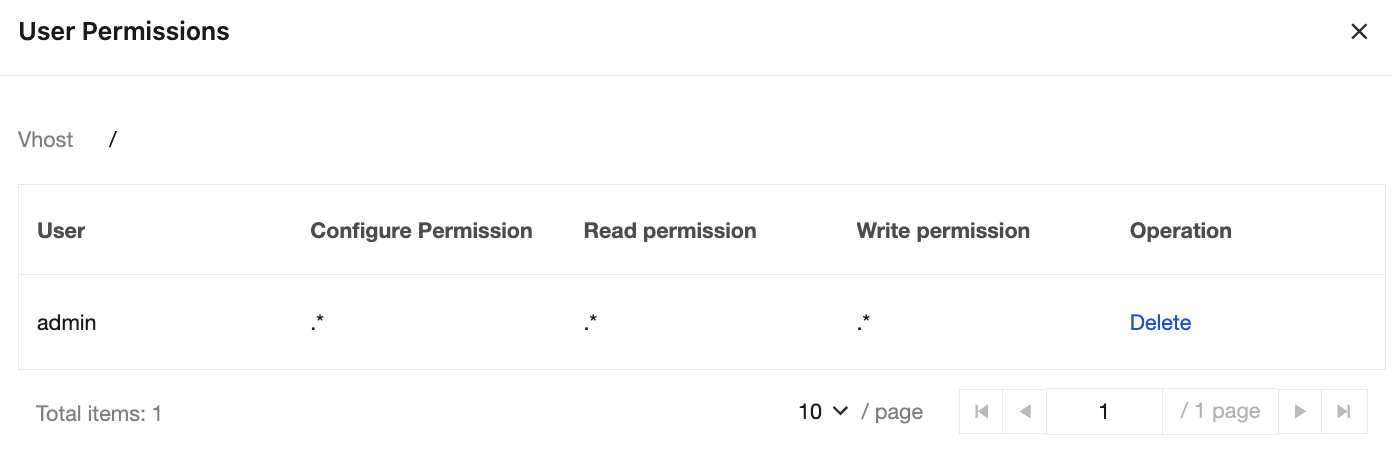Click admin's Read permission value

click(591, 323)
